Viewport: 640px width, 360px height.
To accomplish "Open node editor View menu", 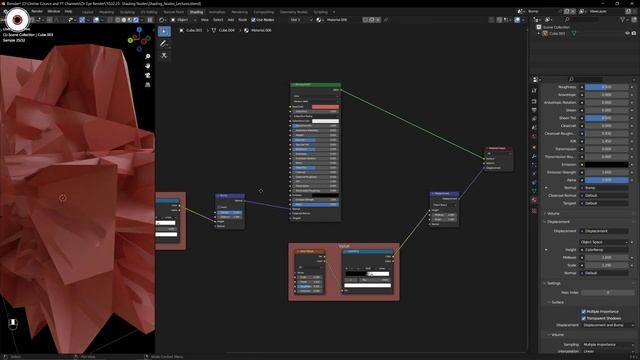I will click(x=204, y=20).
